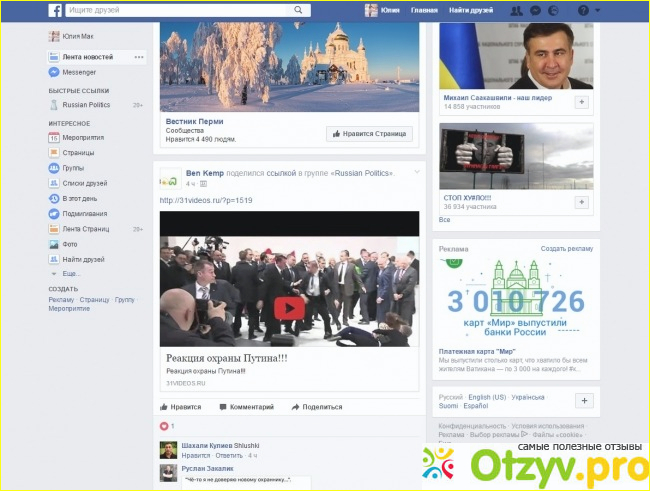Select Найти друзей in the top bar
The height and width of the screenshot is (491, 650).
pyautogui.click(x=470, y=10)
